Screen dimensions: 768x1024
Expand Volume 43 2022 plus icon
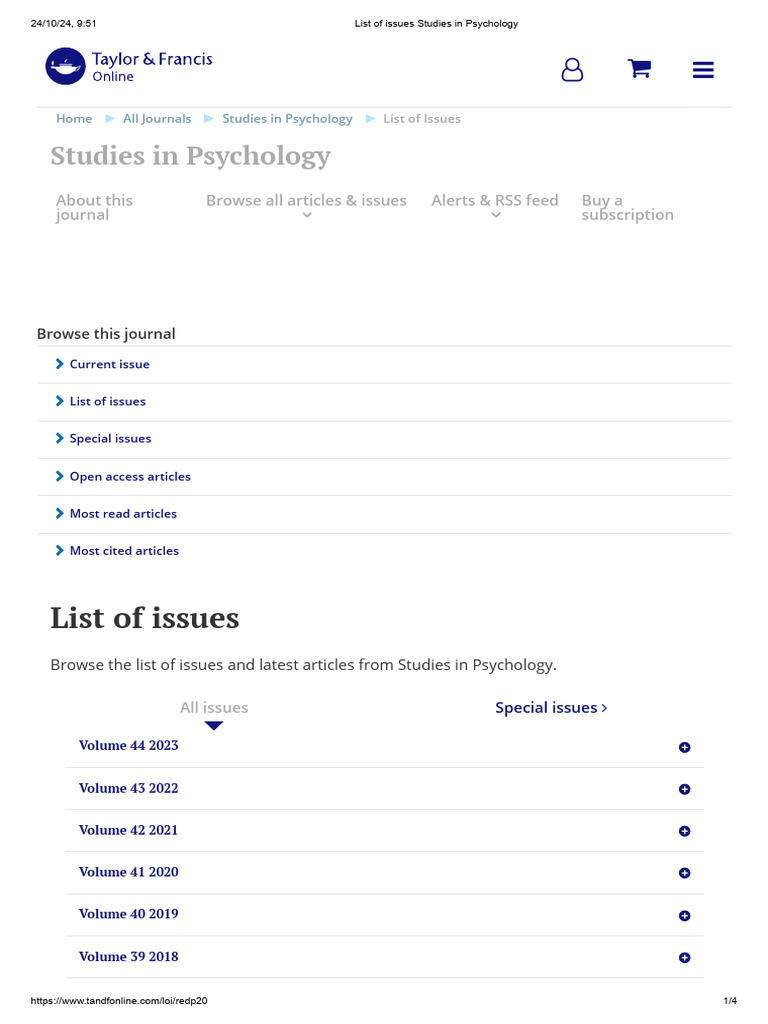pos(684,789)
